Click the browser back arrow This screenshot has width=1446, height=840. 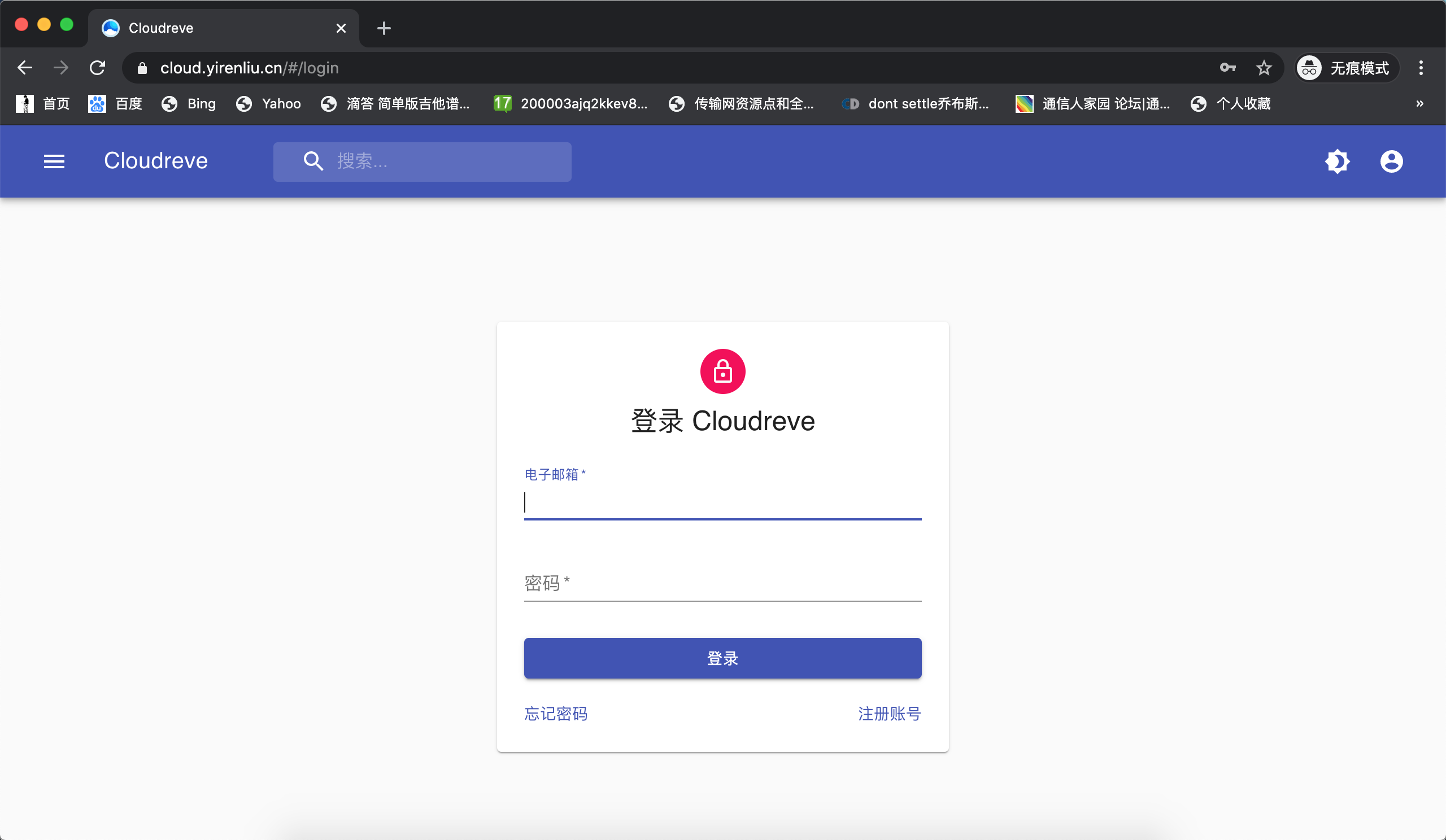pos(25,68)
